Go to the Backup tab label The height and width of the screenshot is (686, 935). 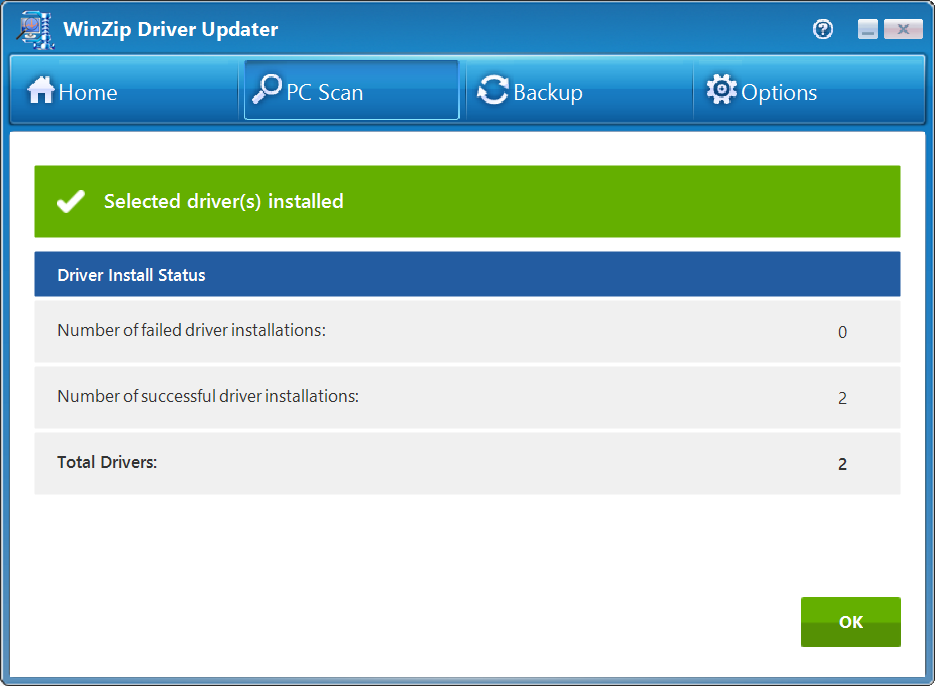pos(547,93)
